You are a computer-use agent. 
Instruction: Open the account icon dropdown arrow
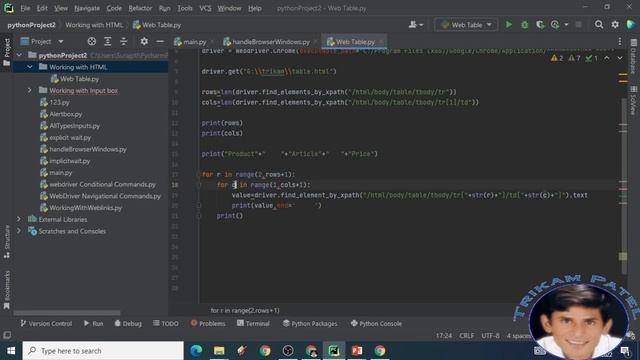pos(421,25)
